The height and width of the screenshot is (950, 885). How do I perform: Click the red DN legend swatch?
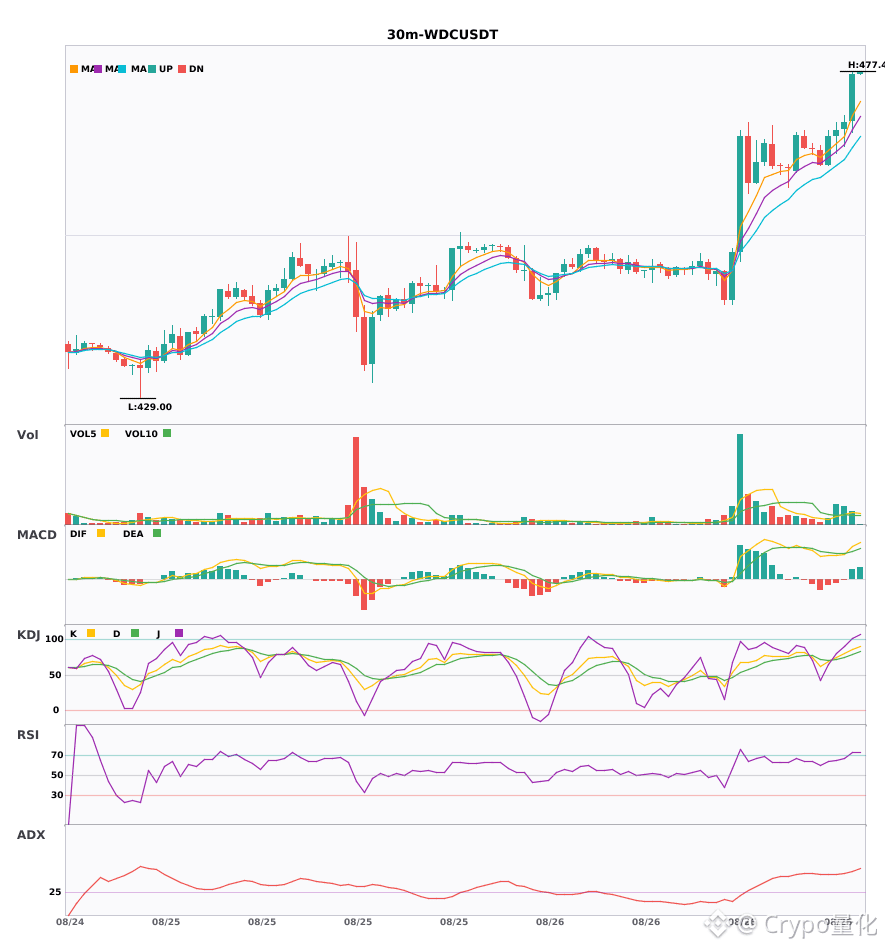pos(182,69)
